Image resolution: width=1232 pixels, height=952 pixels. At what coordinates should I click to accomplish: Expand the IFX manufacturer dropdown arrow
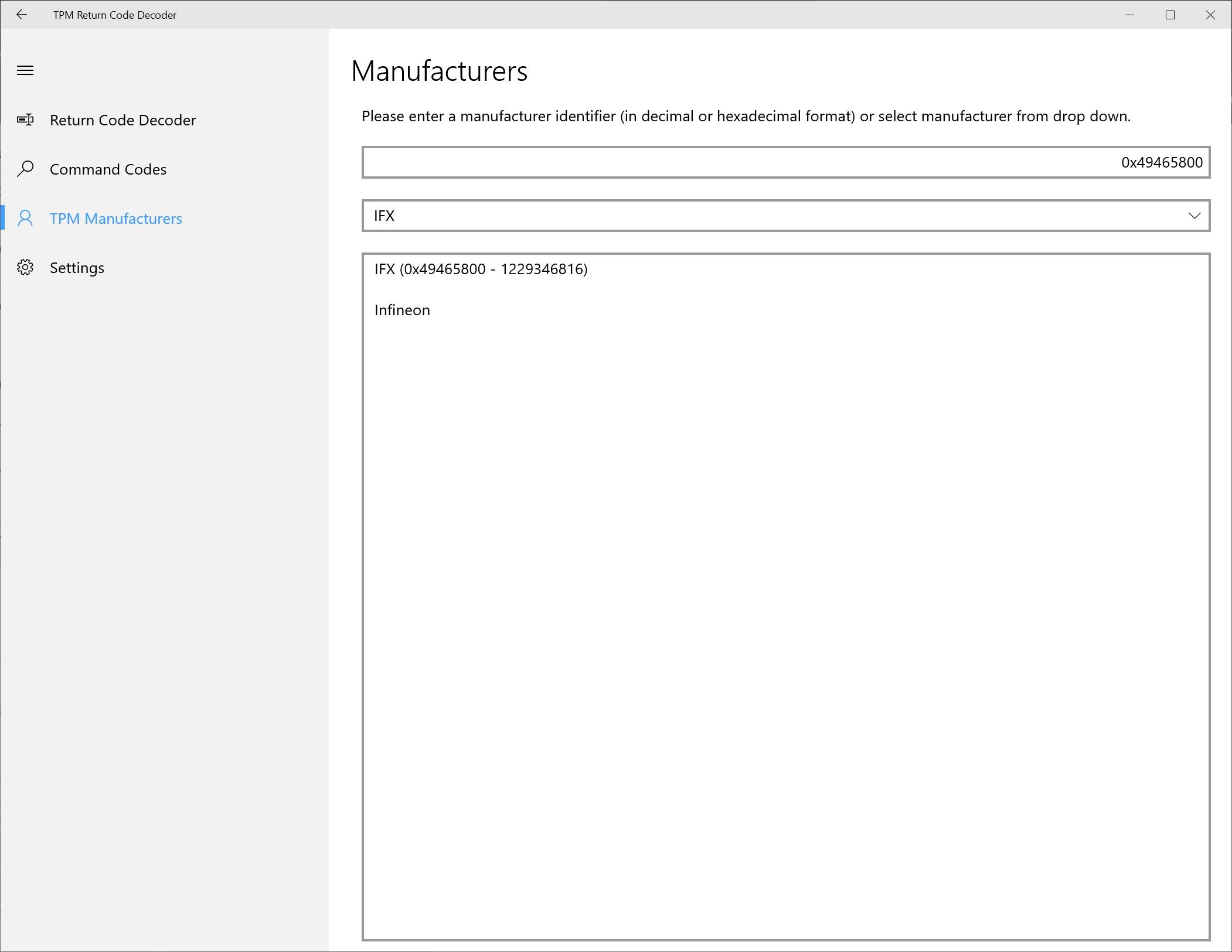coord(1194,216)
